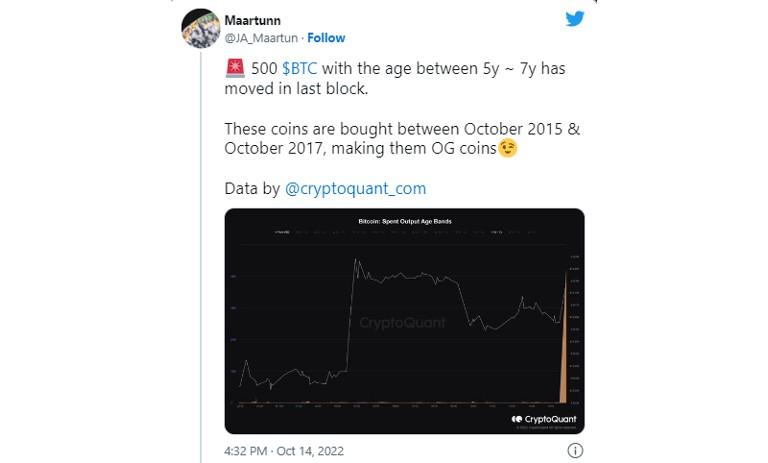
Task: Open Maartunn's profile avatar
Action: 200,28
